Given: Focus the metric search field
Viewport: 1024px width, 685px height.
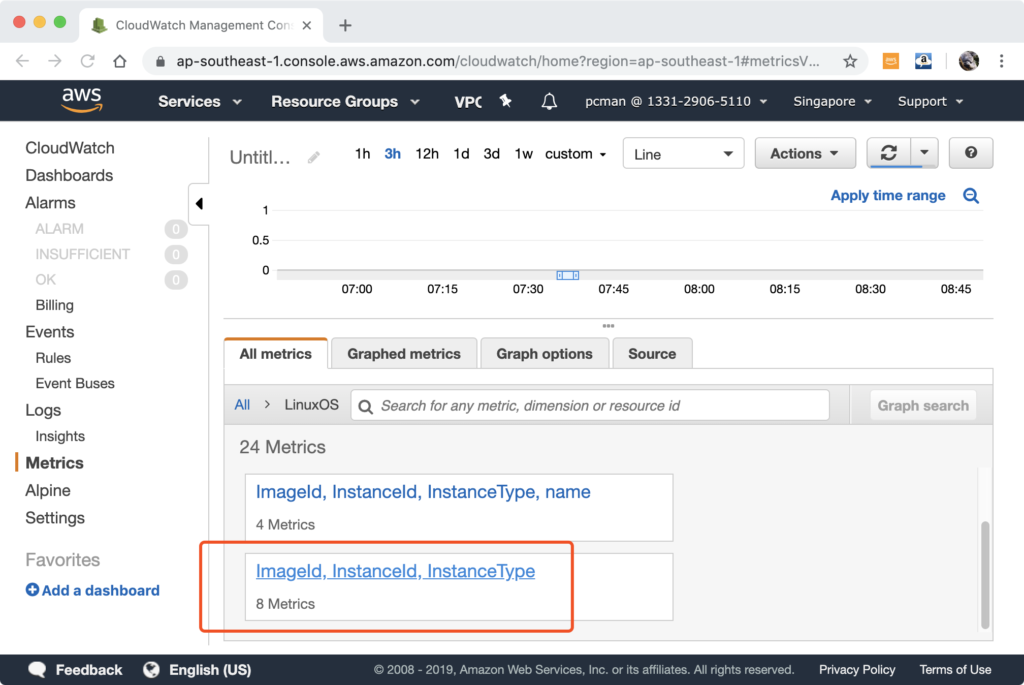Looking at the screenshot, I should [590, 406].
